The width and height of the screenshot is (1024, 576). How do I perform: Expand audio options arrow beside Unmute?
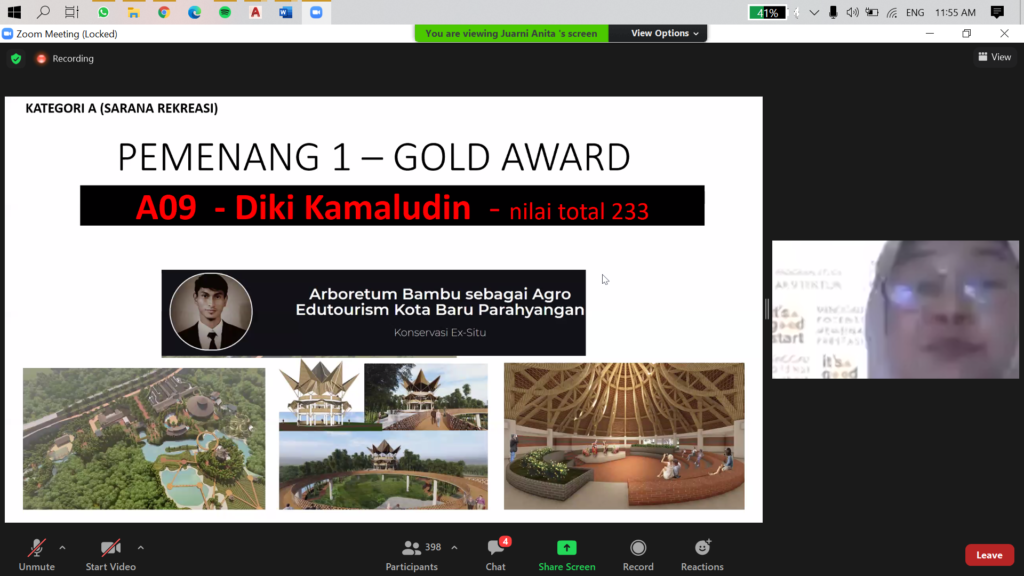coord(62,548)
